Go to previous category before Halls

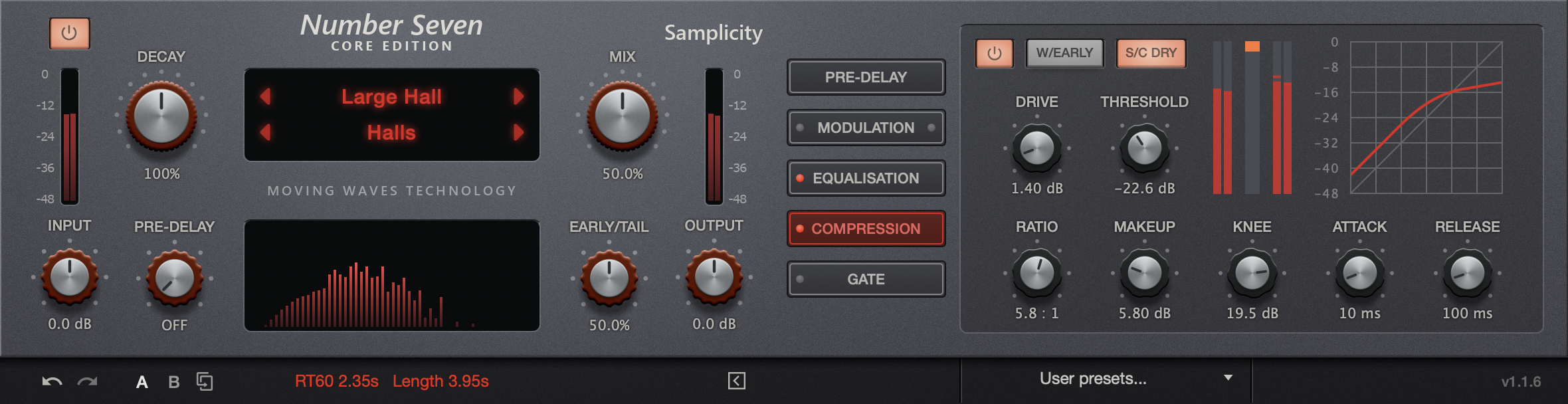click(266, 132)
